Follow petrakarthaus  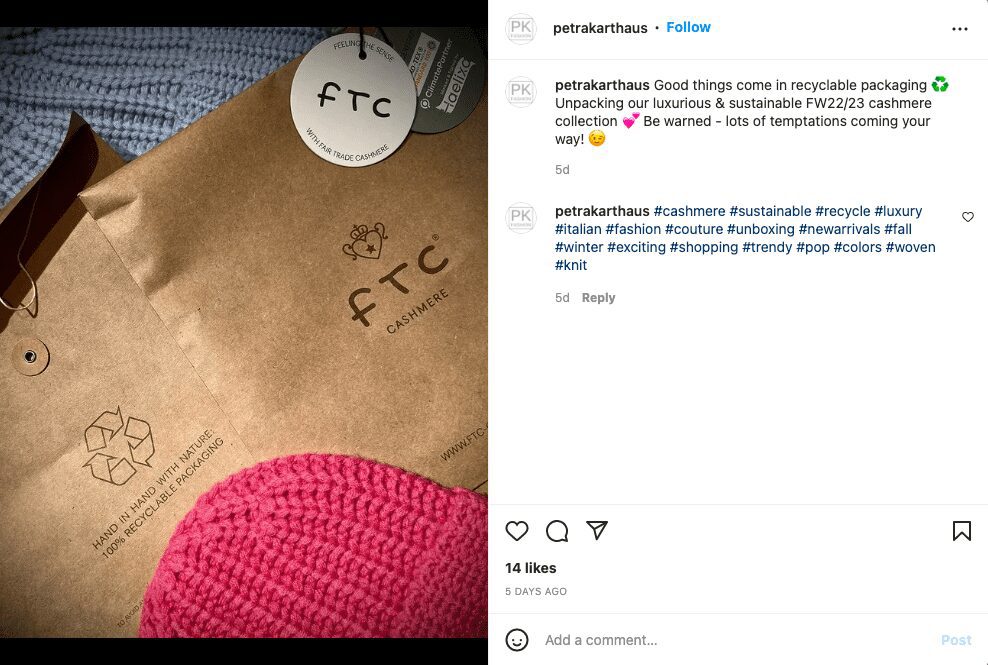point(688,28)
